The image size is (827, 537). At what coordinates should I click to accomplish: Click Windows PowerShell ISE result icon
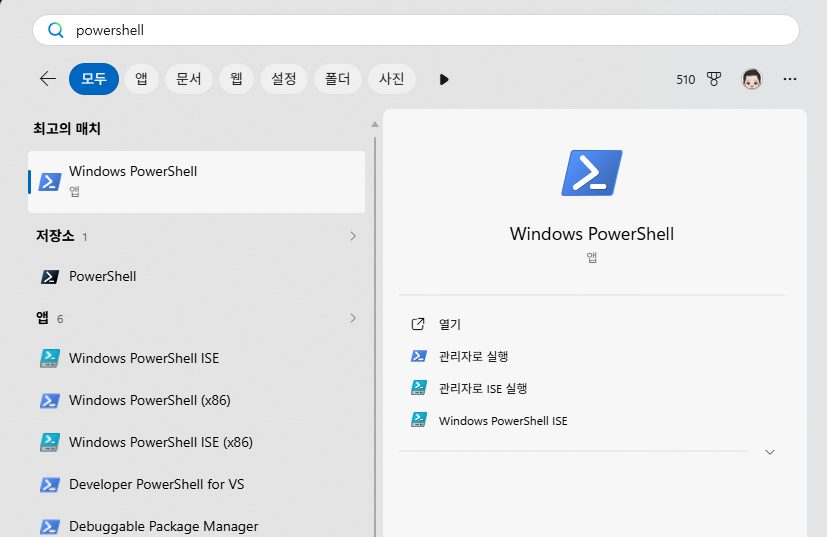(x=50, y=358)
